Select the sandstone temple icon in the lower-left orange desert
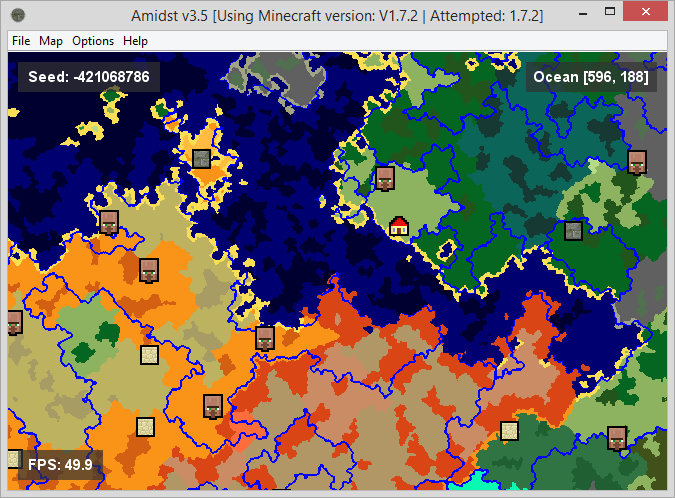This screenshot has width=675, height=498. [146, 427]
